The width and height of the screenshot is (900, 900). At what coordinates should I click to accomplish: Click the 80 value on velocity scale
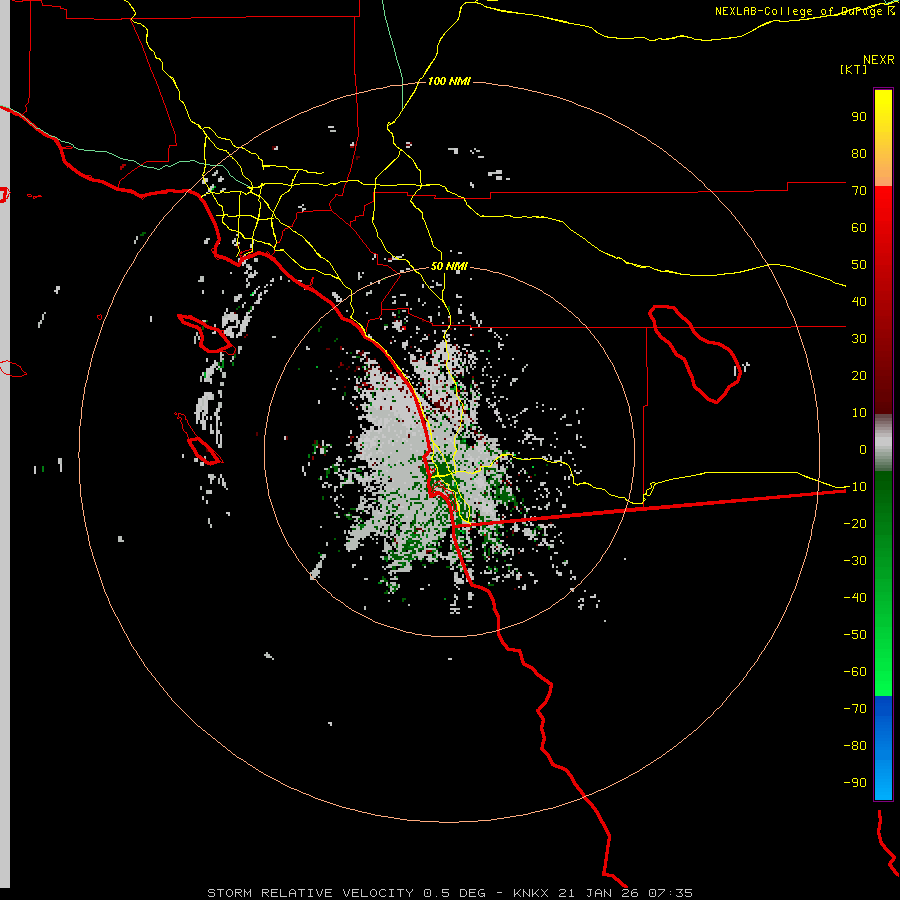point(859,154)
